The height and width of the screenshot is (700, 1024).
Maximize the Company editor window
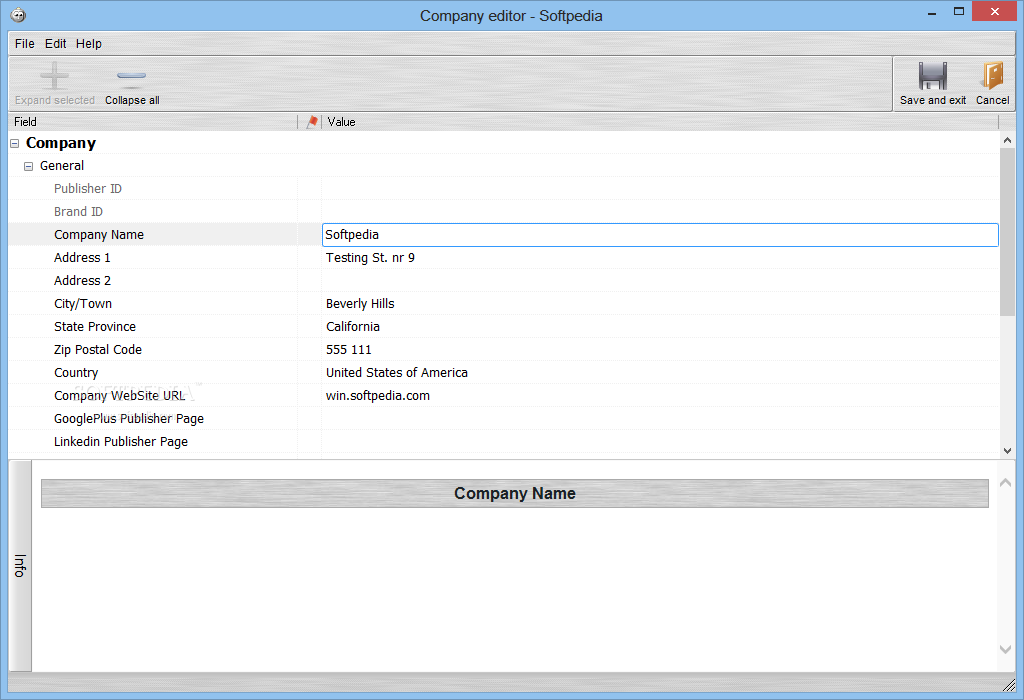click(959, 12)
